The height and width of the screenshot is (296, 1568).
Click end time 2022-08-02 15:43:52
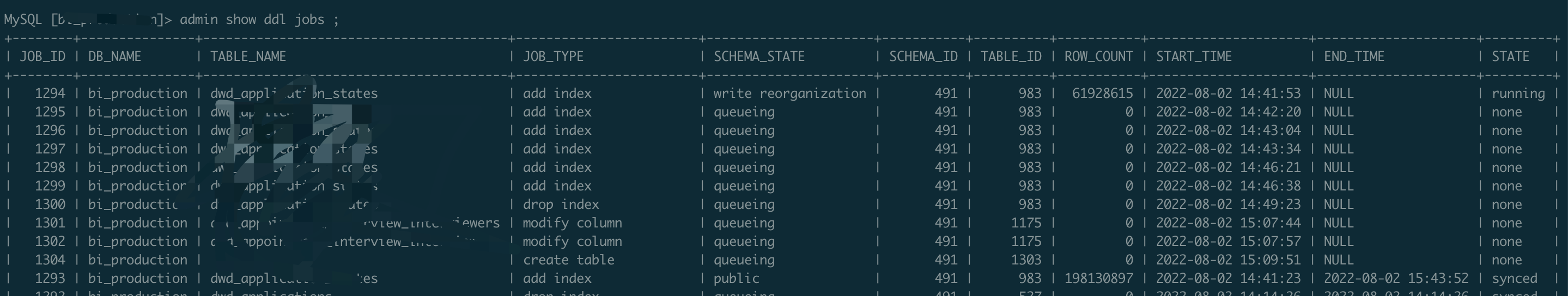(x=1396, y=279)
